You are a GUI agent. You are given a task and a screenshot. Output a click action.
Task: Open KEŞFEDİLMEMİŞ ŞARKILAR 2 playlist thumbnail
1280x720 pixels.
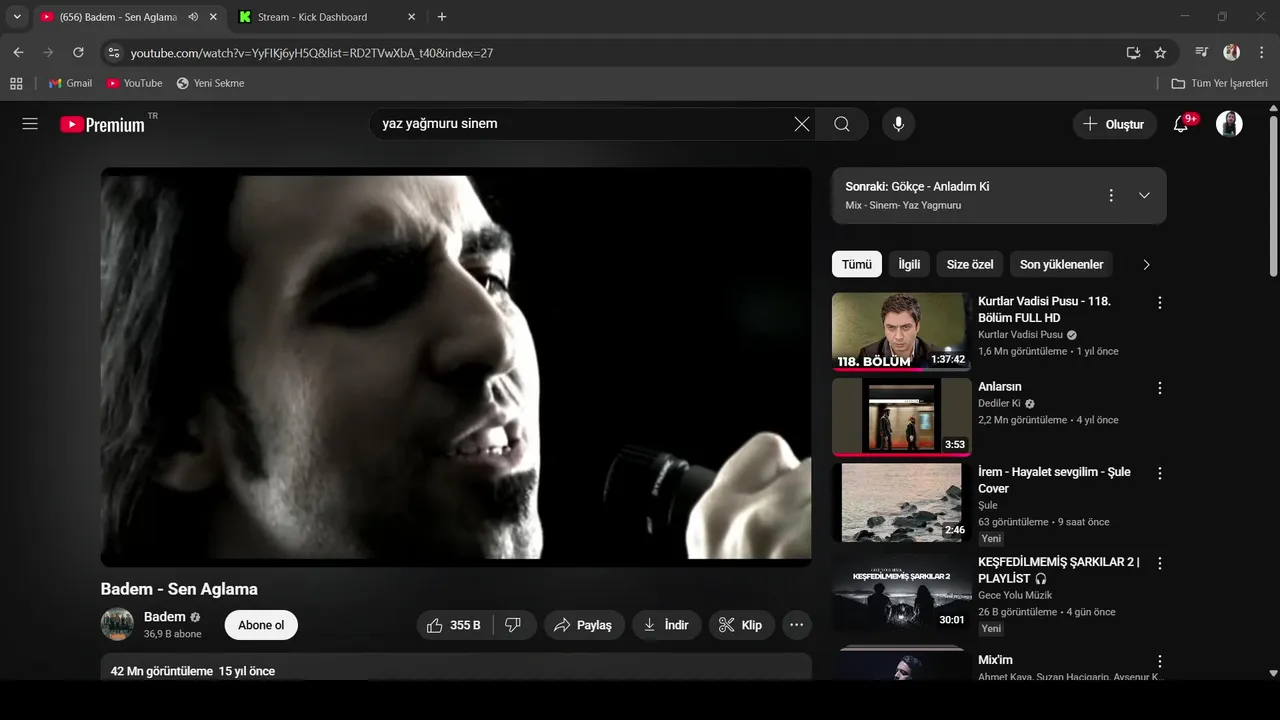pyautogui.click(x=901, y=592)
